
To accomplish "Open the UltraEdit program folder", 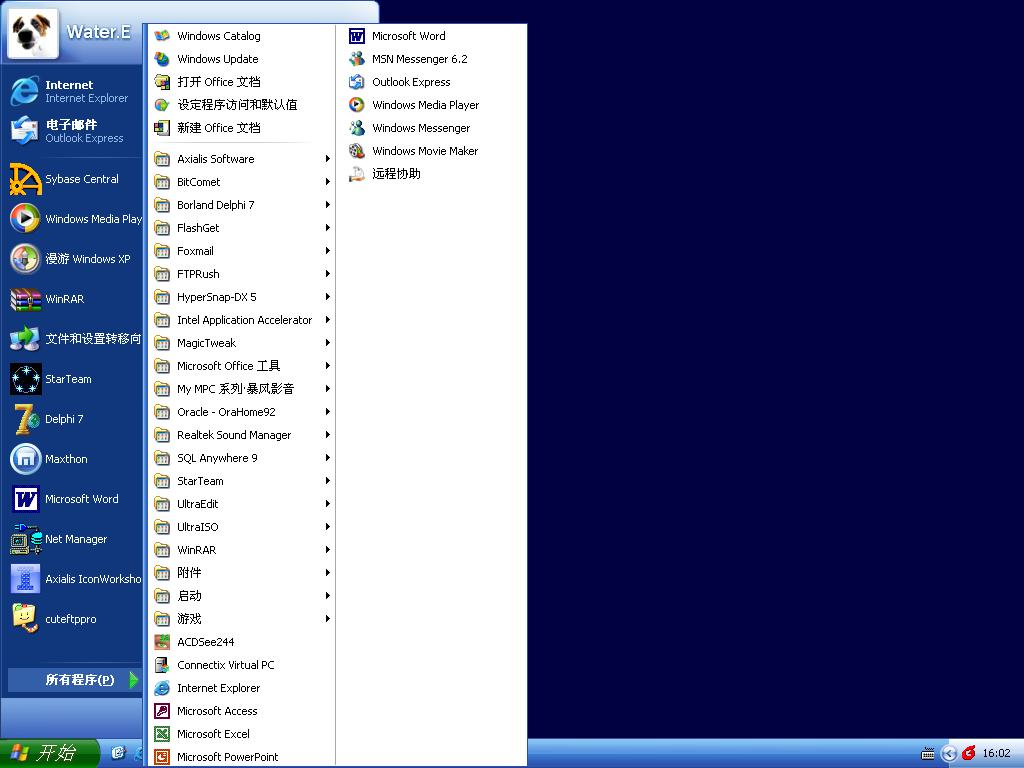I will (x=242, y=504).
